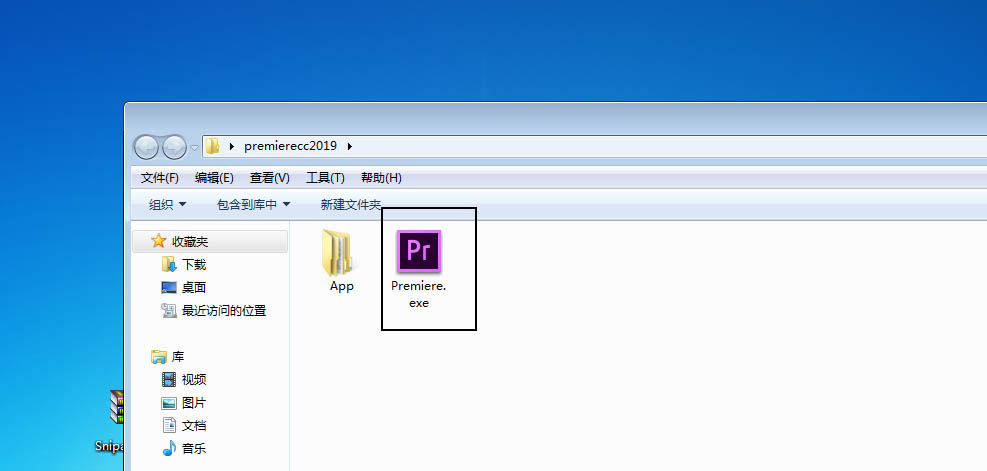
Task: Open the 帮助(H) menu
Action: click(x=381, y=178)
